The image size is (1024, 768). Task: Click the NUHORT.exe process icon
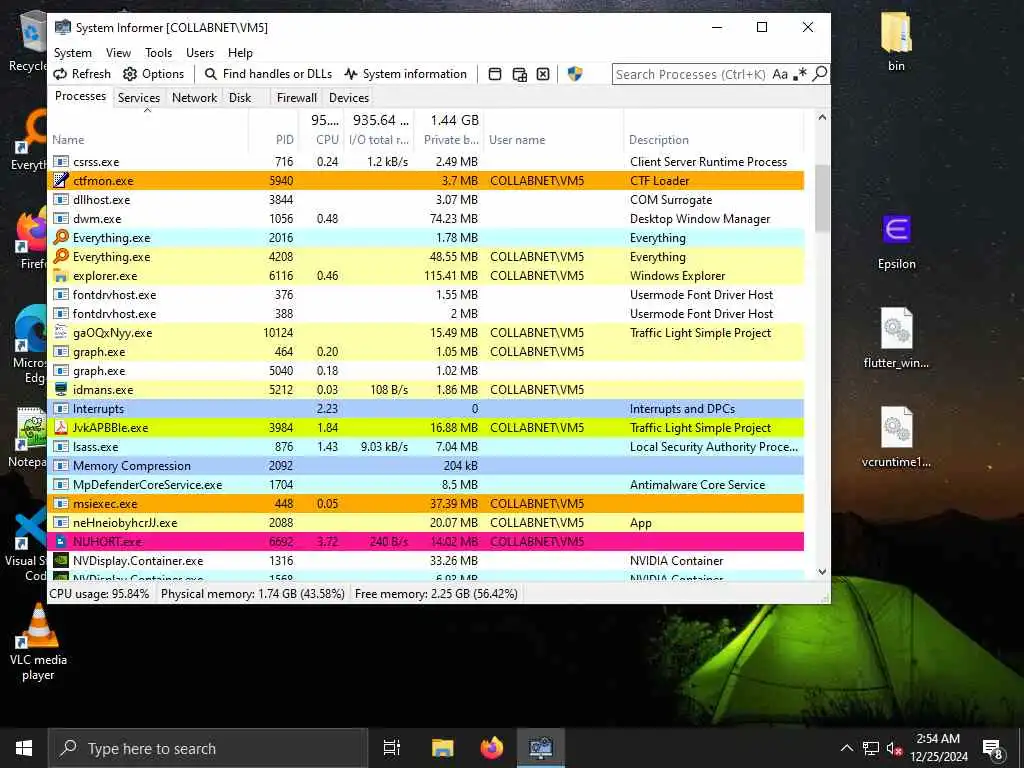(61, 541)
